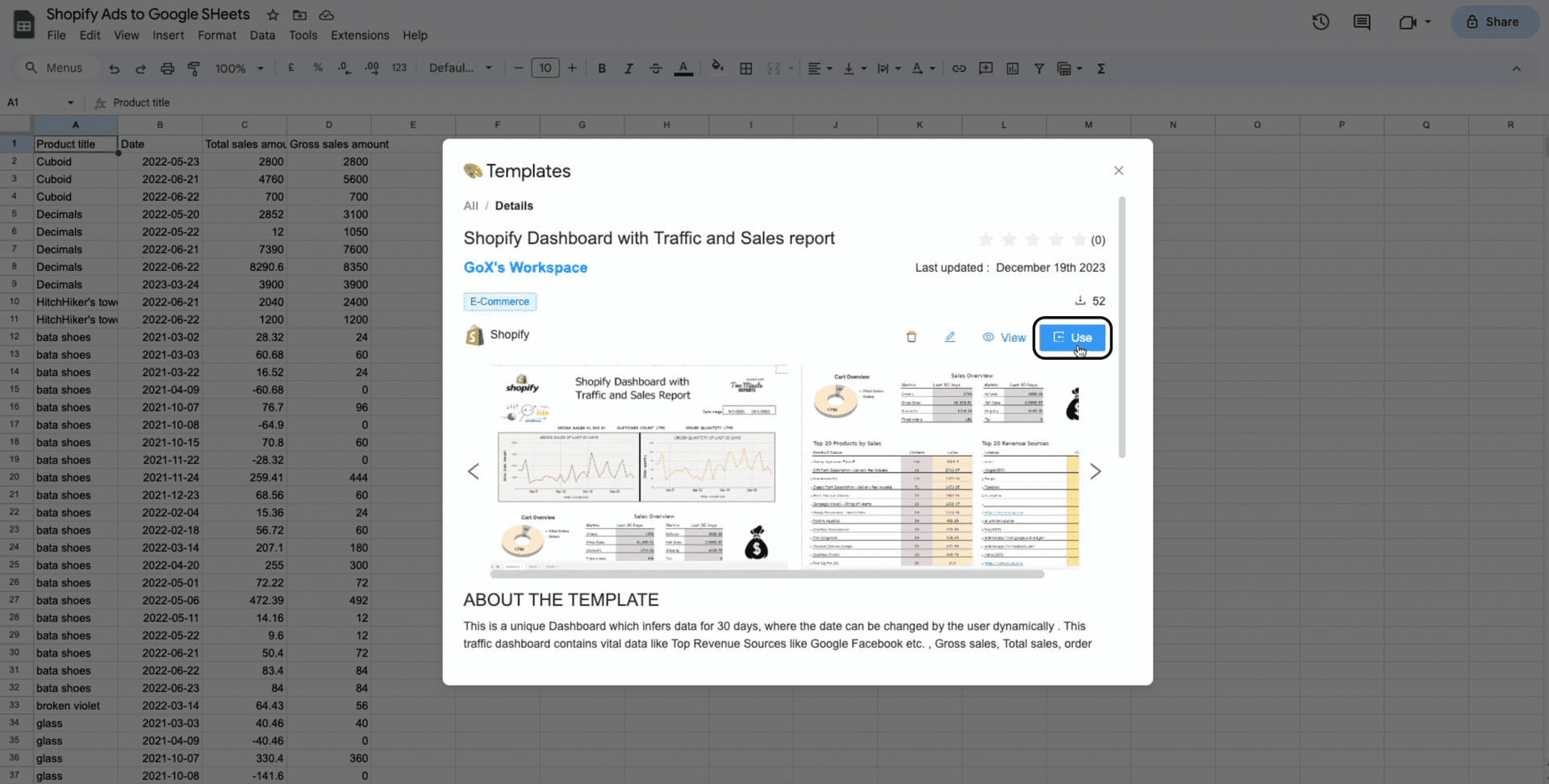Open the version history clock icon
This screenshot has height=784, width=1549.
(x=1321, y=22)
